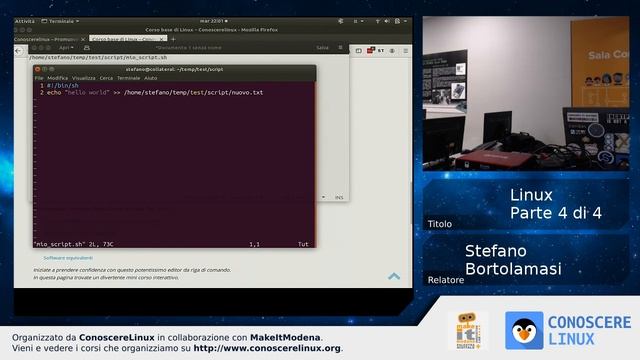The image size is (640, 360).
Task: Open the Apri dropdown in gedit
Action: [66, 48]
